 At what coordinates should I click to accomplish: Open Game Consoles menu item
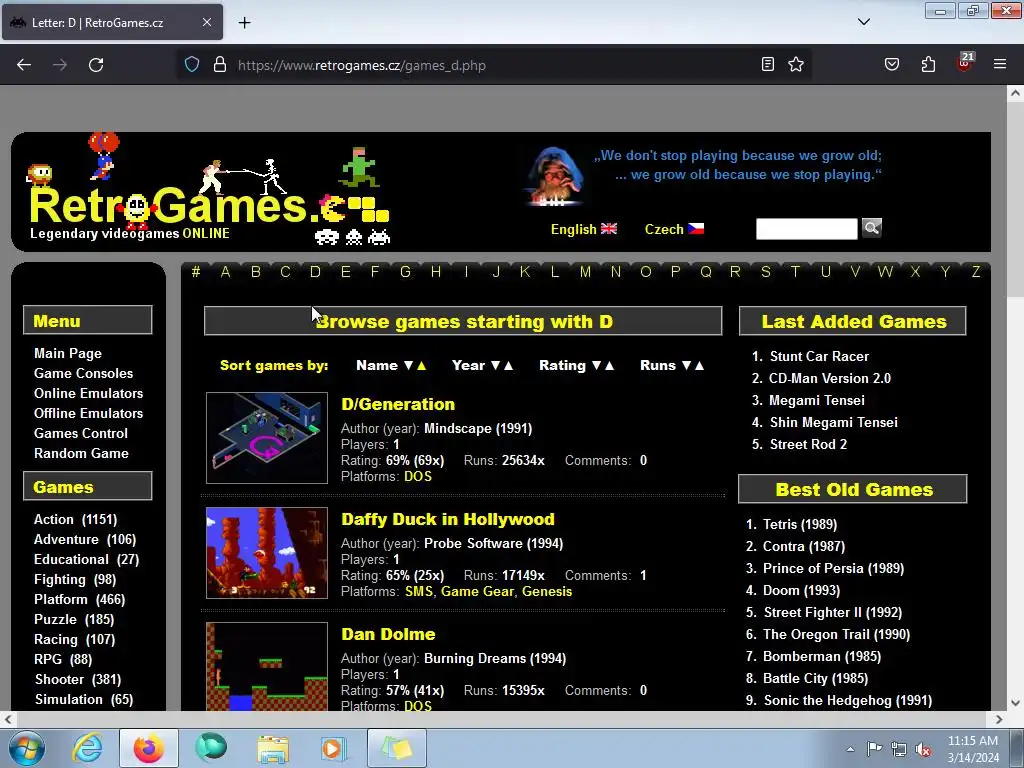tap(84, 374)
